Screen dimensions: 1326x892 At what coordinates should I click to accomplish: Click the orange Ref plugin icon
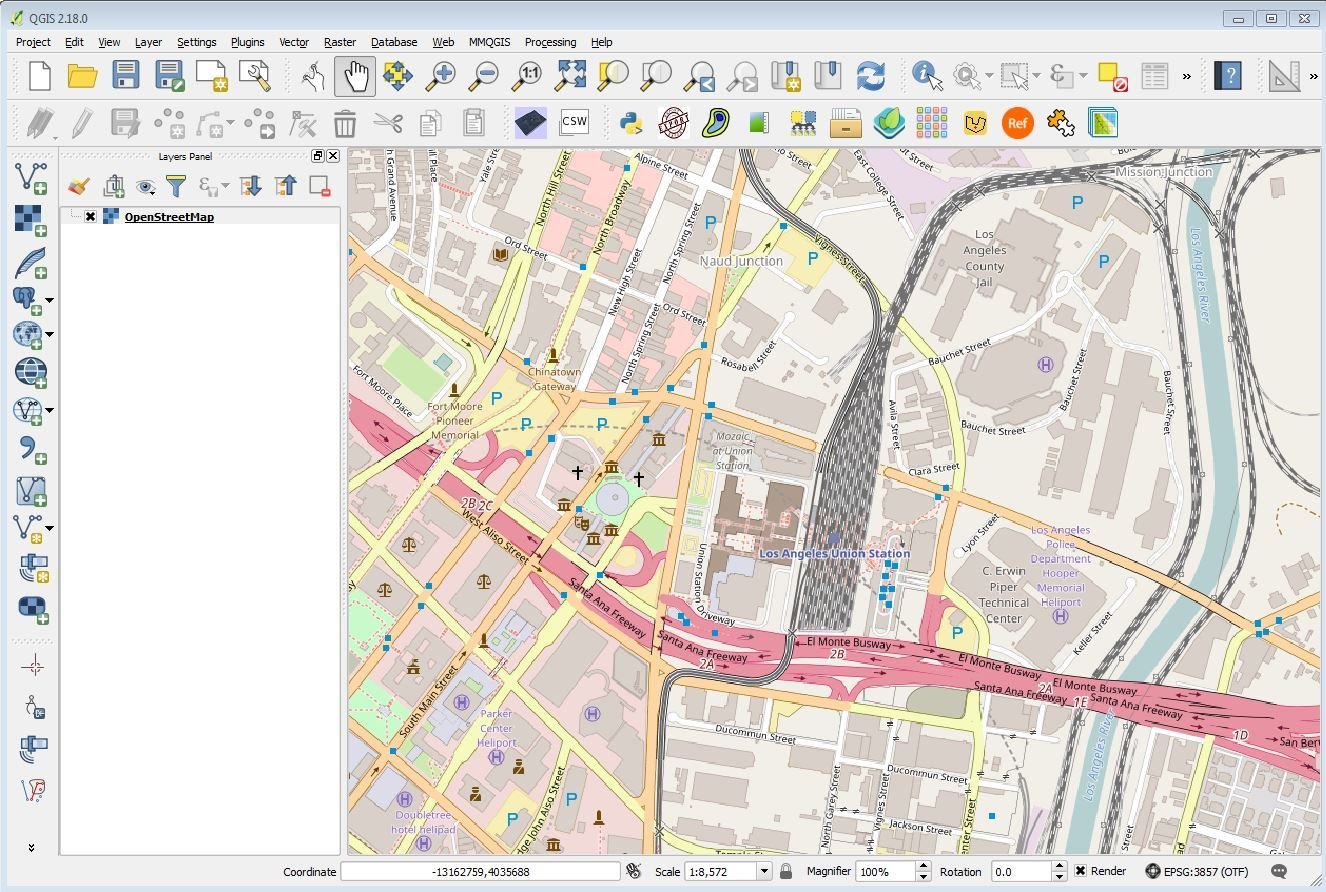[x=1017, y=123]
